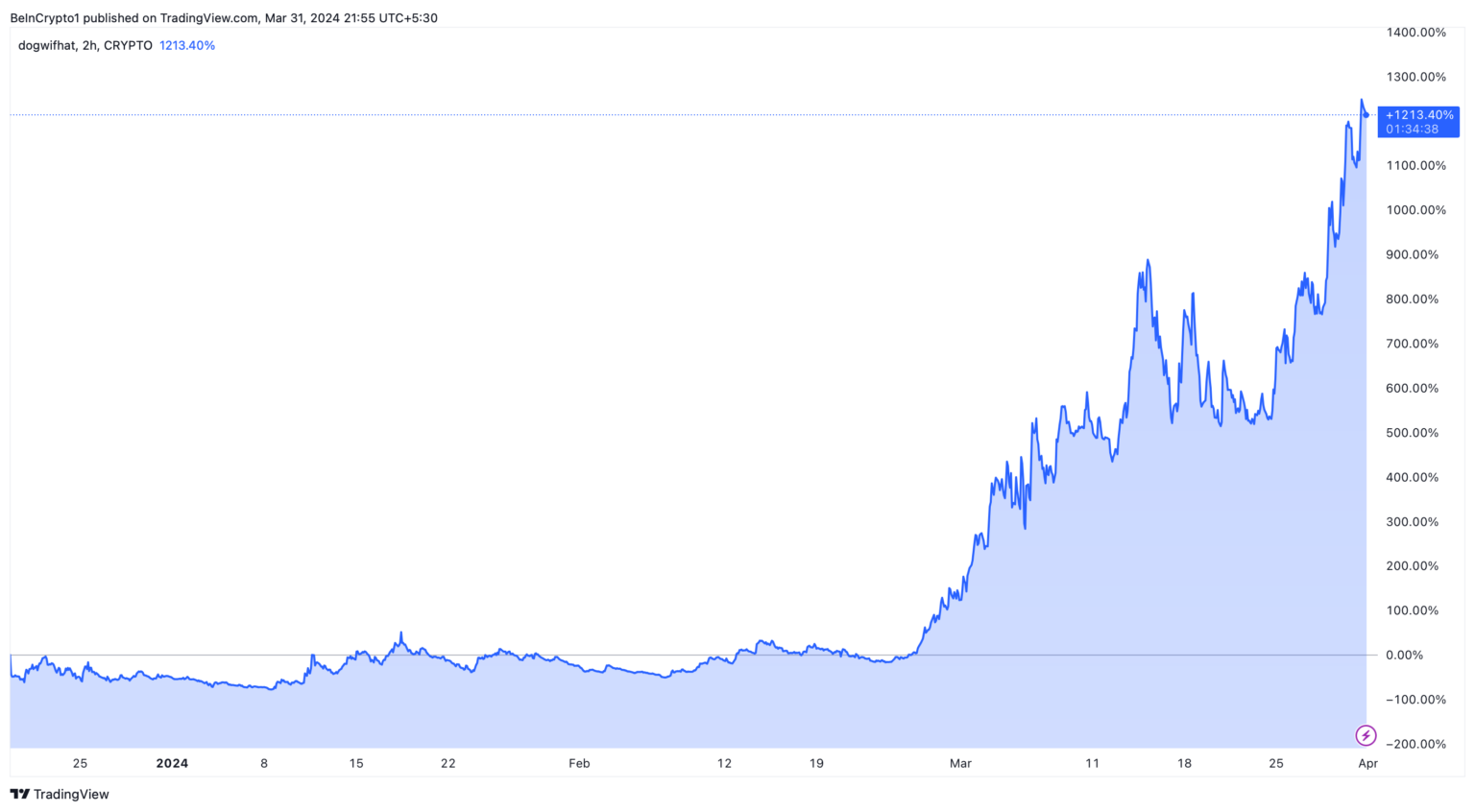Click the purple lightning bolt icon
This screenshot has height=812, width=1475.
1365,736
